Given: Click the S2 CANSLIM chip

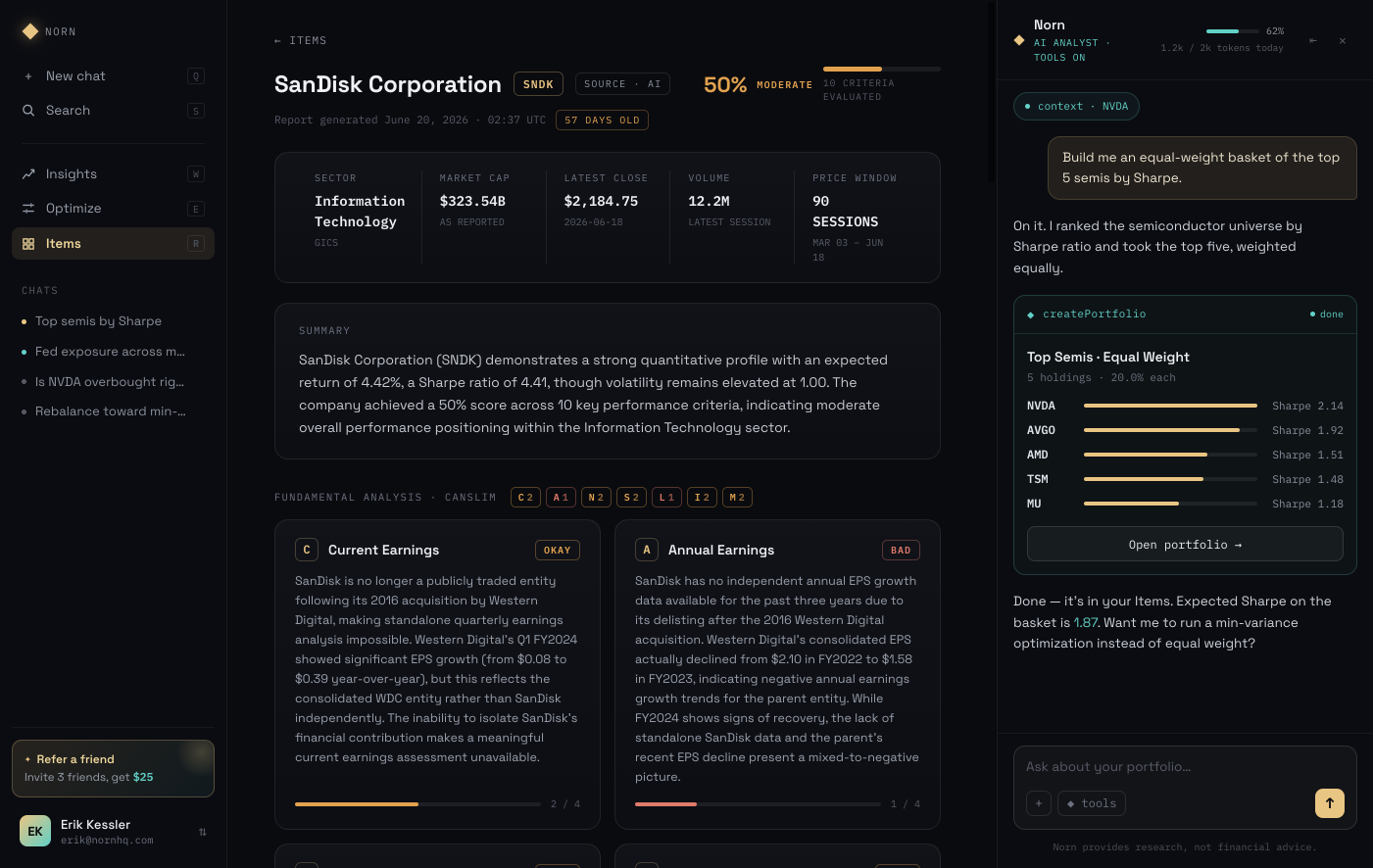Looking at the screenshot, I should coord(631,498).
